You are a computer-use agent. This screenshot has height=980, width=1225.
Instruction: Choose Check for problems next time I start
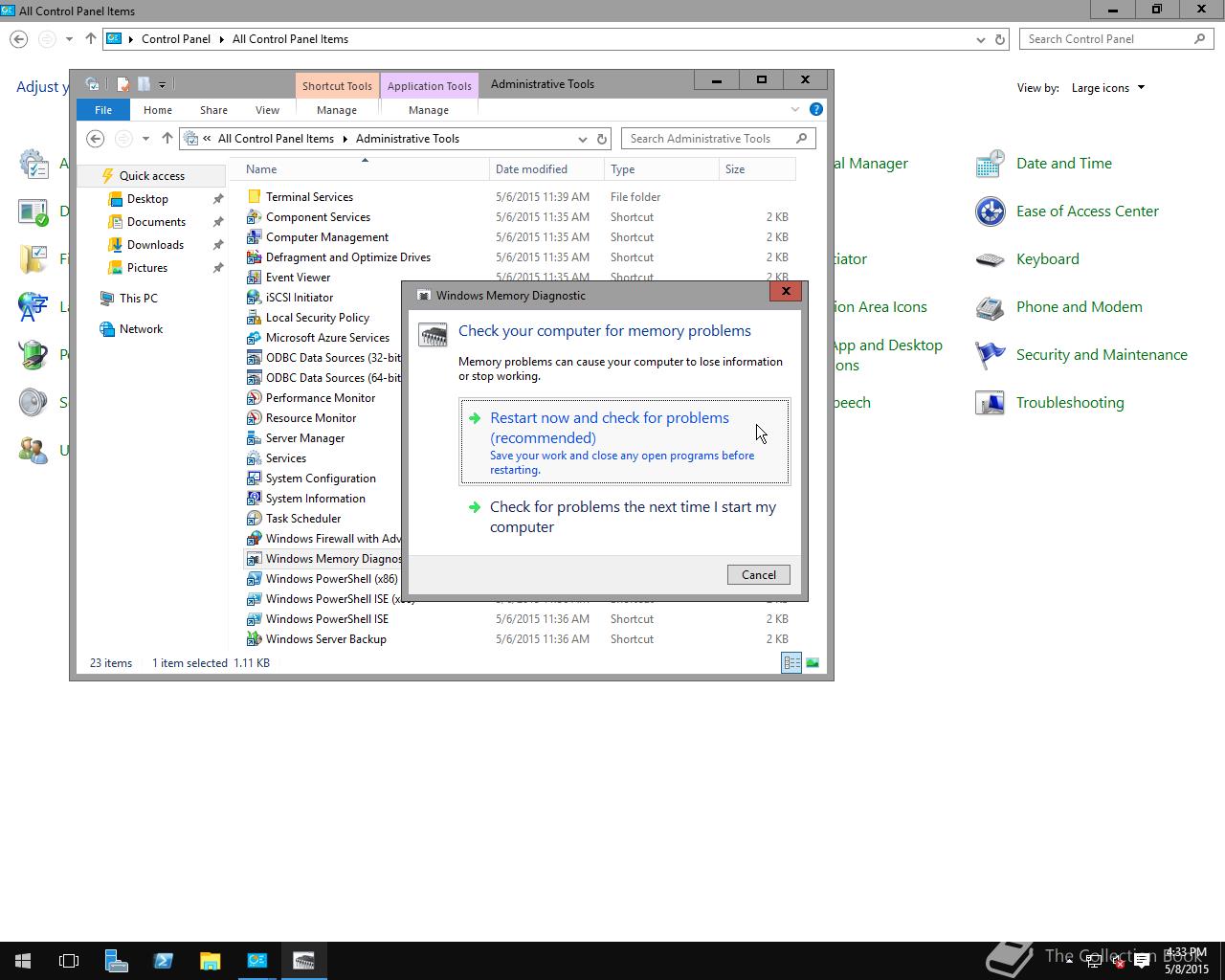point(625,517)
